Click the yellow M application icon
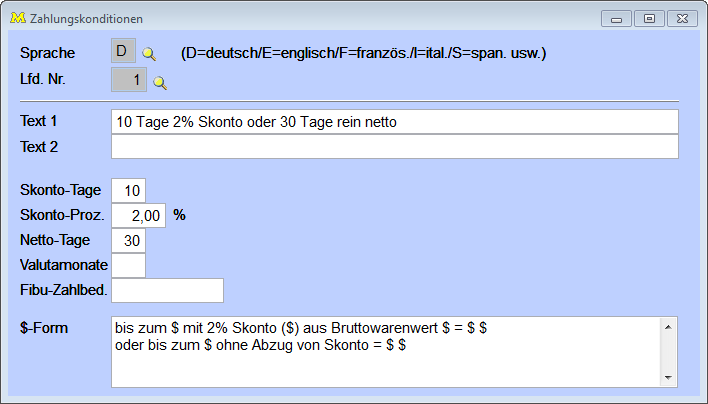The height and width of the screenshot is (404, 708). pyautogui.click(x=17, y=18)
